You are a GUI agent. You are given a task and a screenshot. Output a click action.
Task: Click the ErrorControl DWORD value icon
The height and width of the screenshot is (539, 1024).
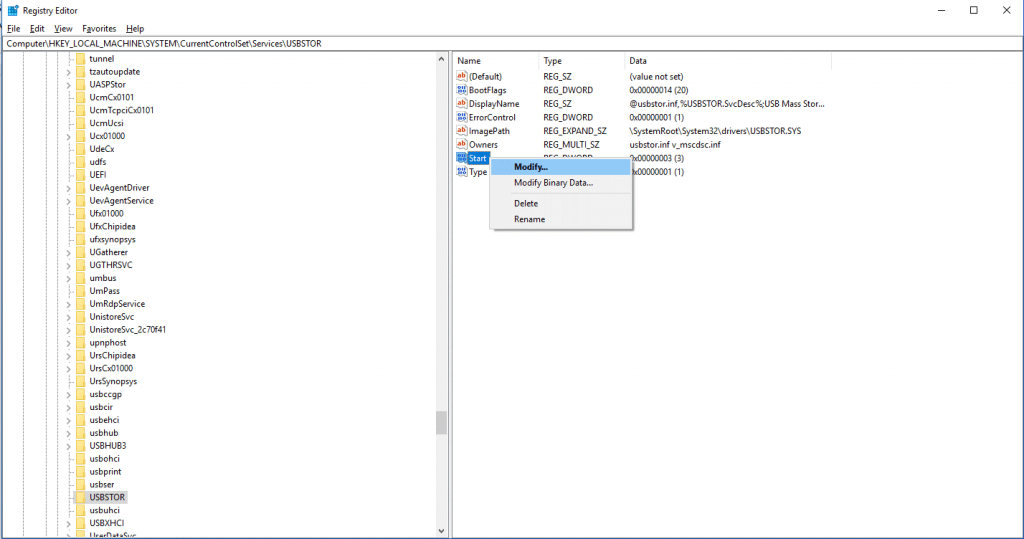point(462,117)
